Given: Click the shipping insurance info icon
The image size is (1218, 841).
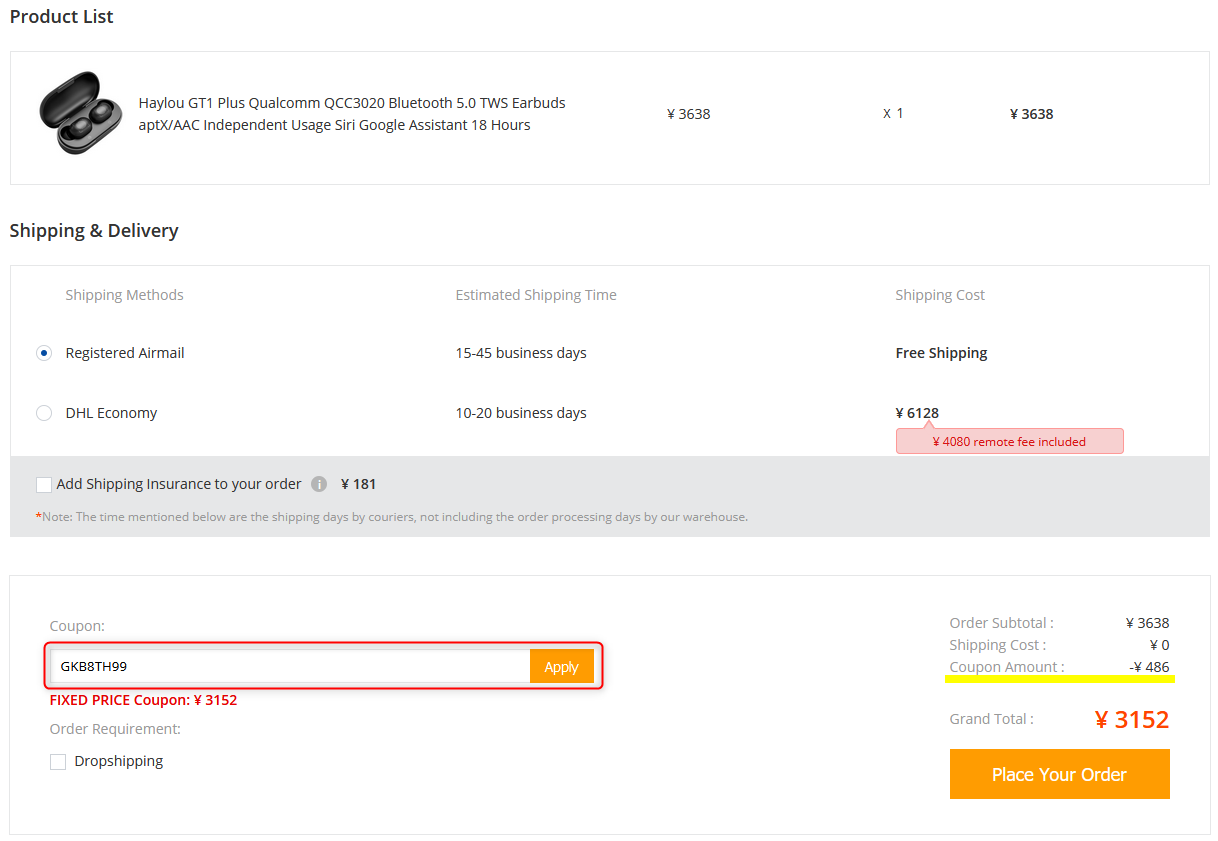Looking at the screenshot, I should (319, 484).
